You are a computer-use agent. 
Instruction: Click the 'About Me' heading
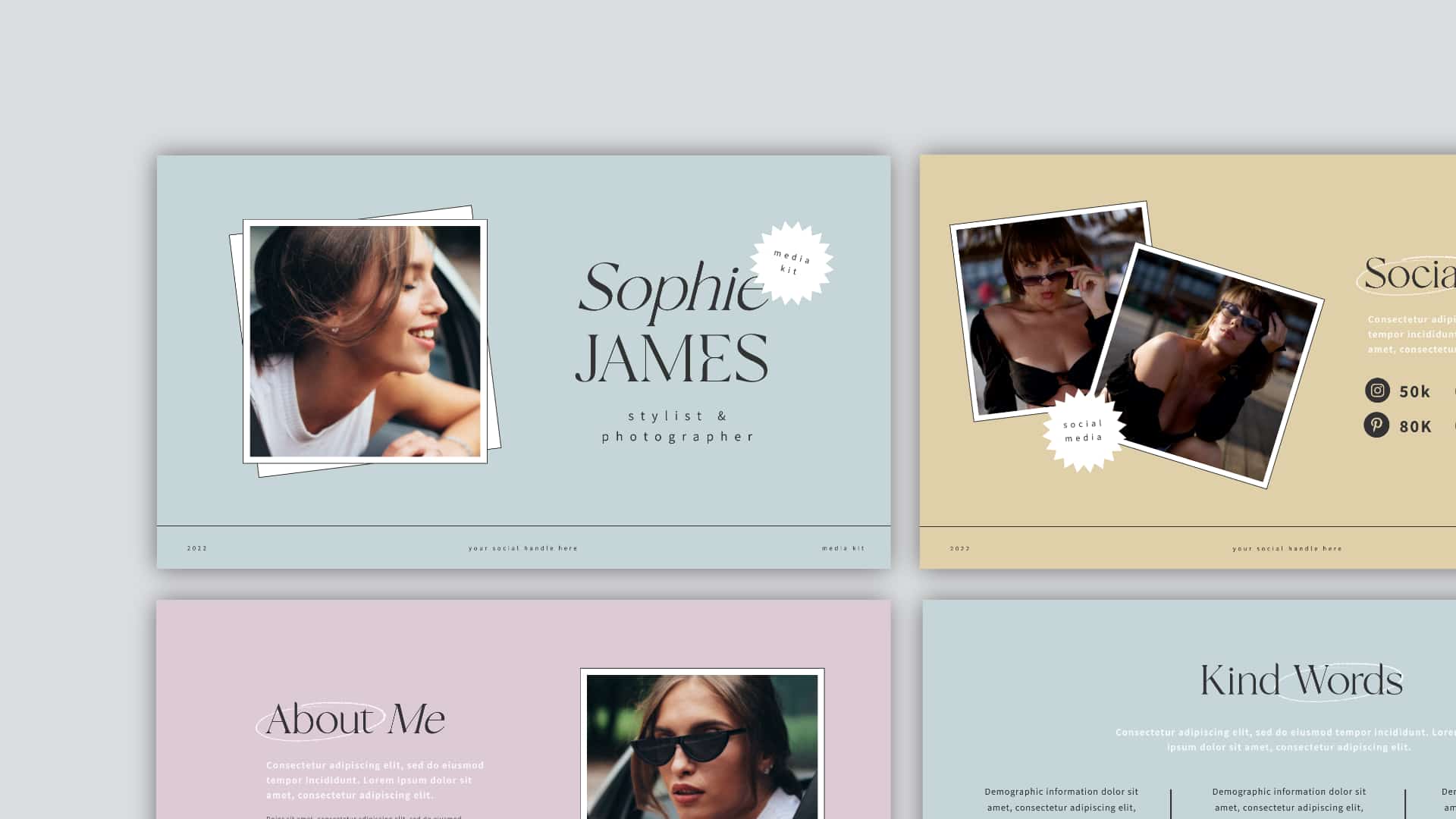(x=355, y=719)
